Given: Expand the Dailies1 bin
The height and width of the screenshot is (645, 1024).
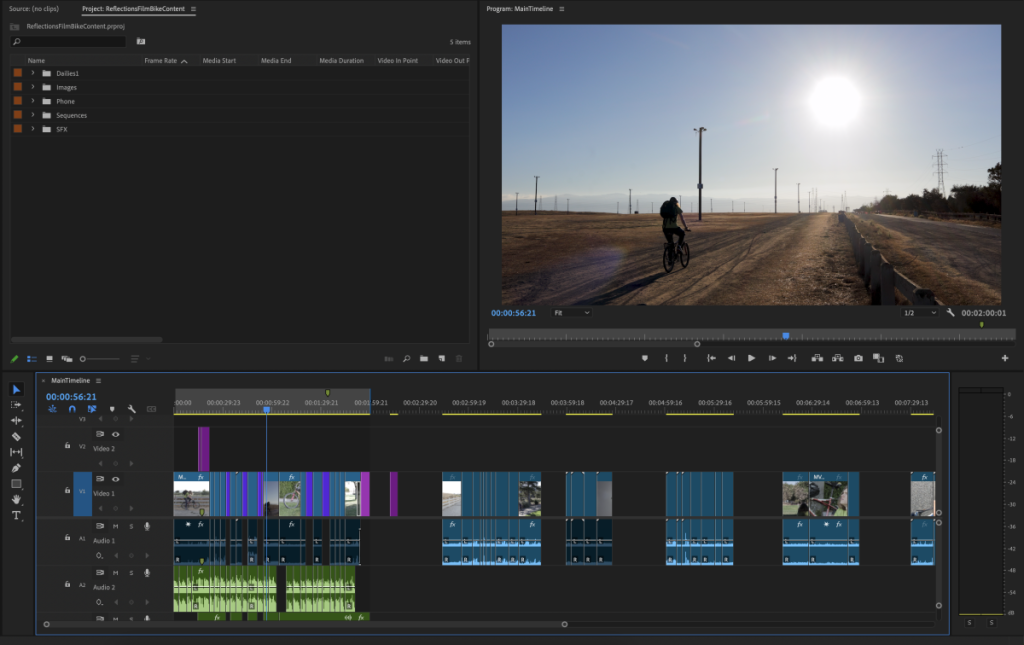Looking at the screenshot, I should click(33, 73).
